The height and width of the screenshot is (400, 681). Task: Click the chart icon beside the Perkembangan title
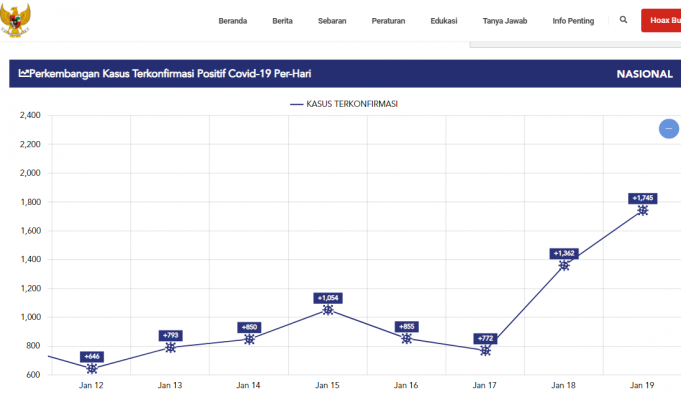click(24, 74)
